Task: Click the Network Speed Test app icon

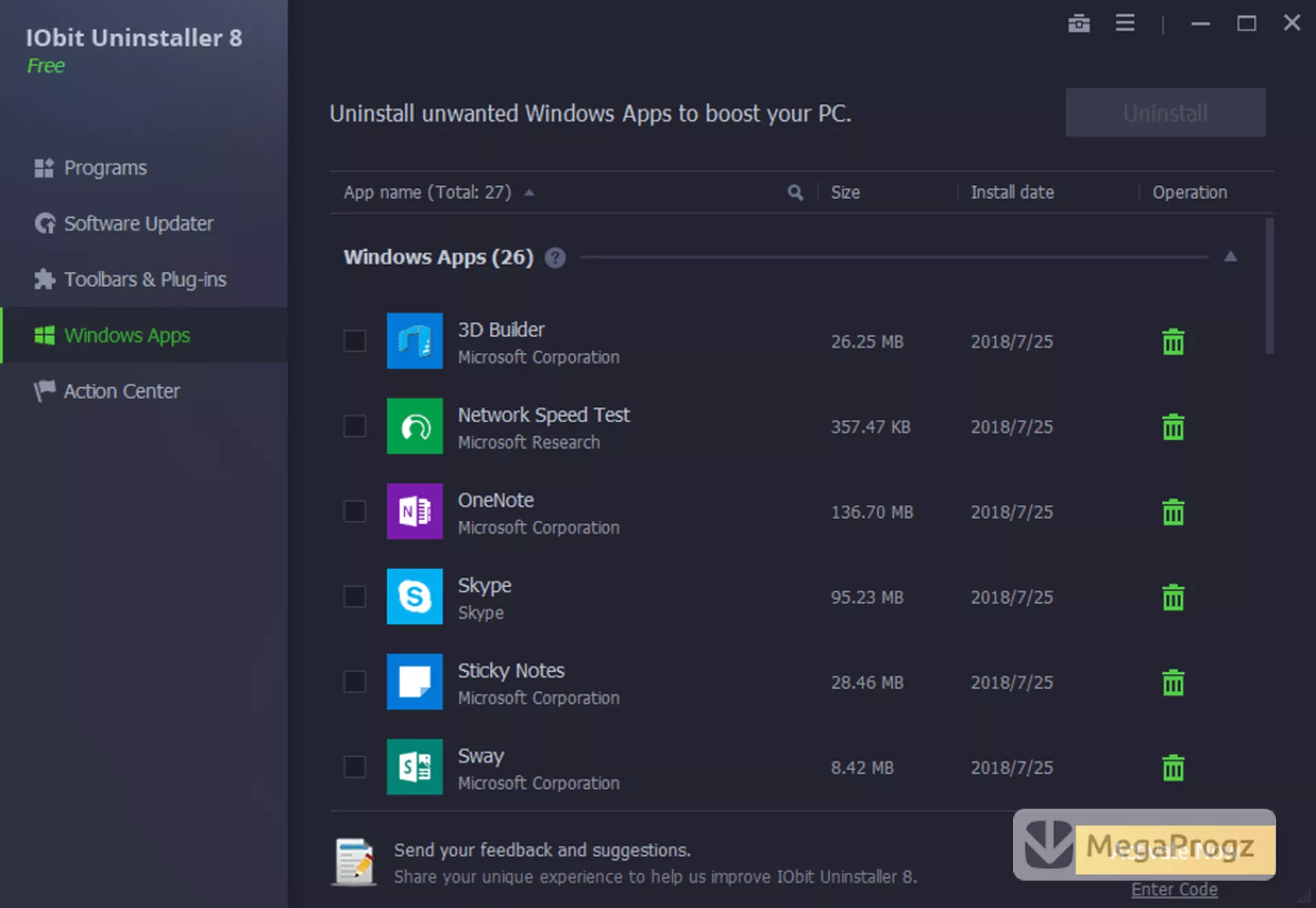Action: (x=415, y=426)
